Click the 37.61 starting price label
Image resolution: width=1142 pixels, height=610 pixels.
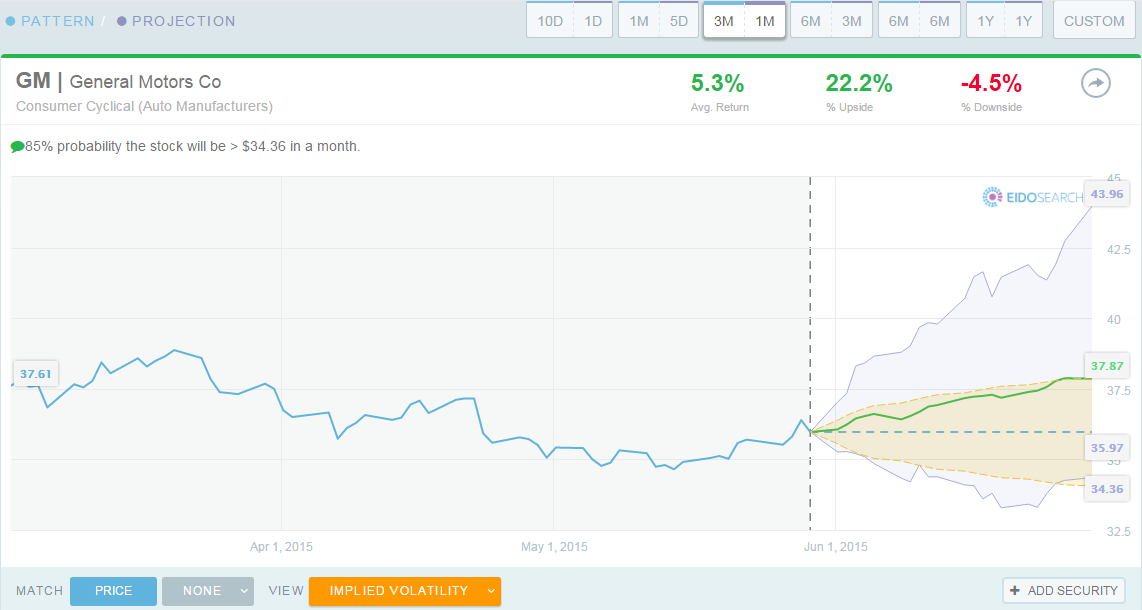[x=36, y=373]
